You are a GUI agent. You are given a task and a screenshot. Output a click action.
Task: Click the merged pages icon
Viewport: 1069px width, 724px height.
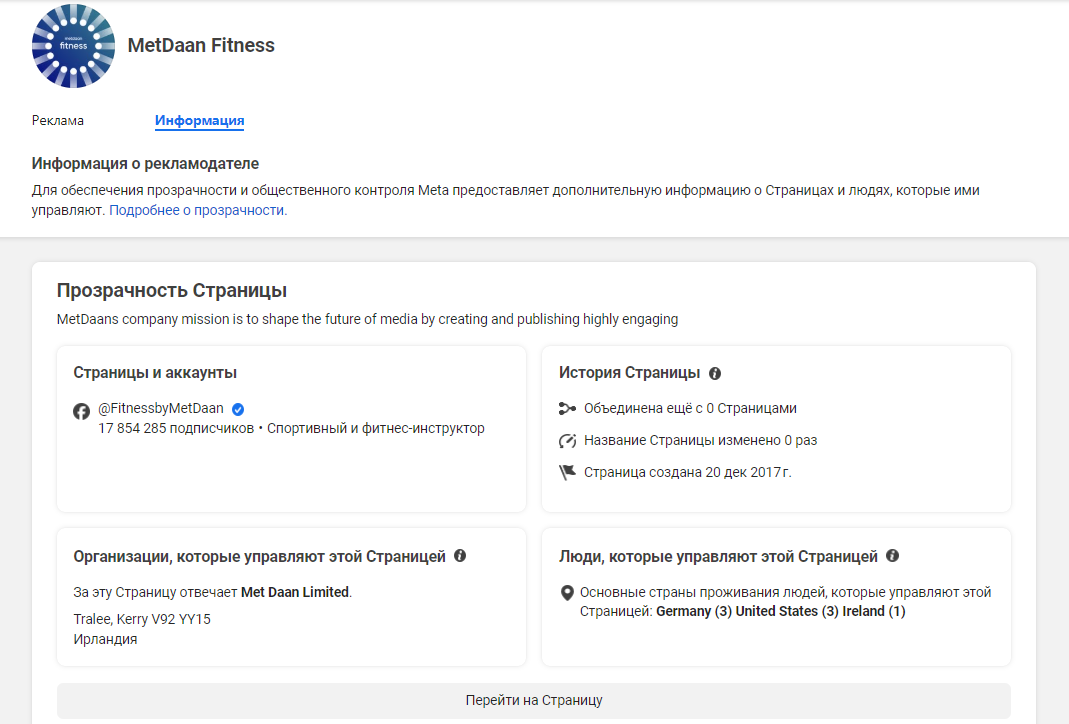568,408
